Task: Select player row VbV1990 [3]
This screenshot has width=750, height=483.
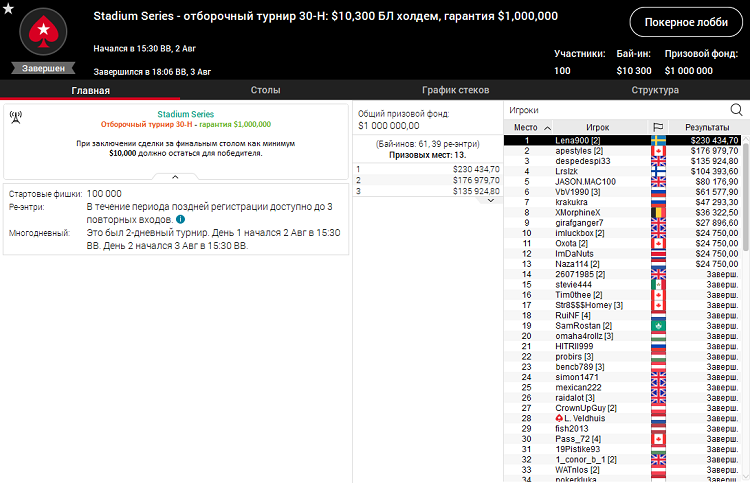Action: [x=622, y=192]
